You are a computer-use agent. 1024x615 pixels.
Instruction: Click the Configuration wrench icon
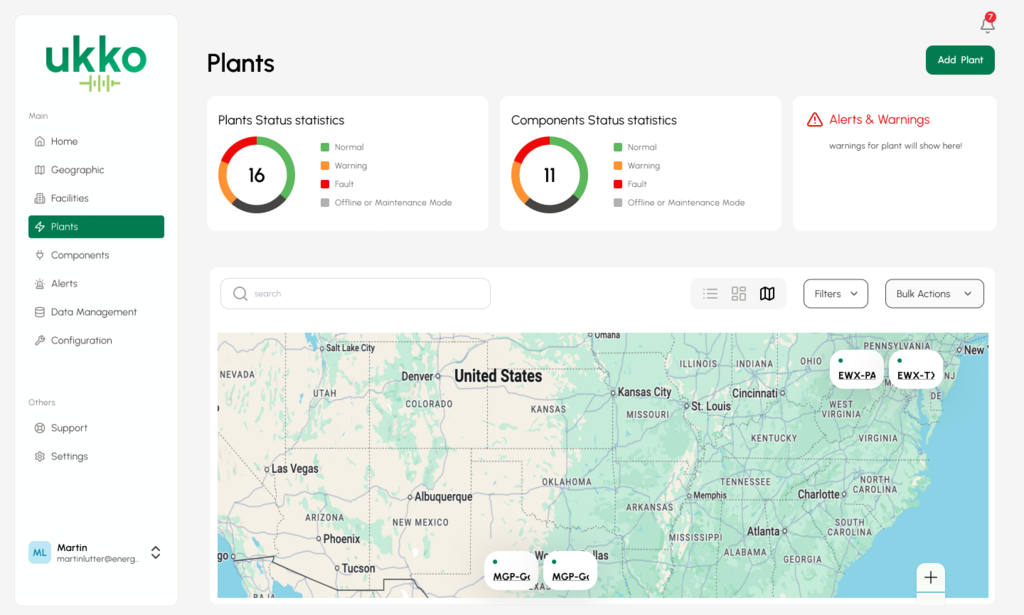40,341
